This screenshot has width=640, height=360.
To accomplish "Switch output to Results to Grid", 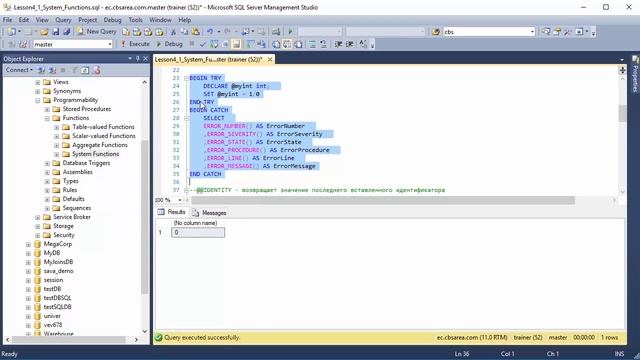I will 287,44.
